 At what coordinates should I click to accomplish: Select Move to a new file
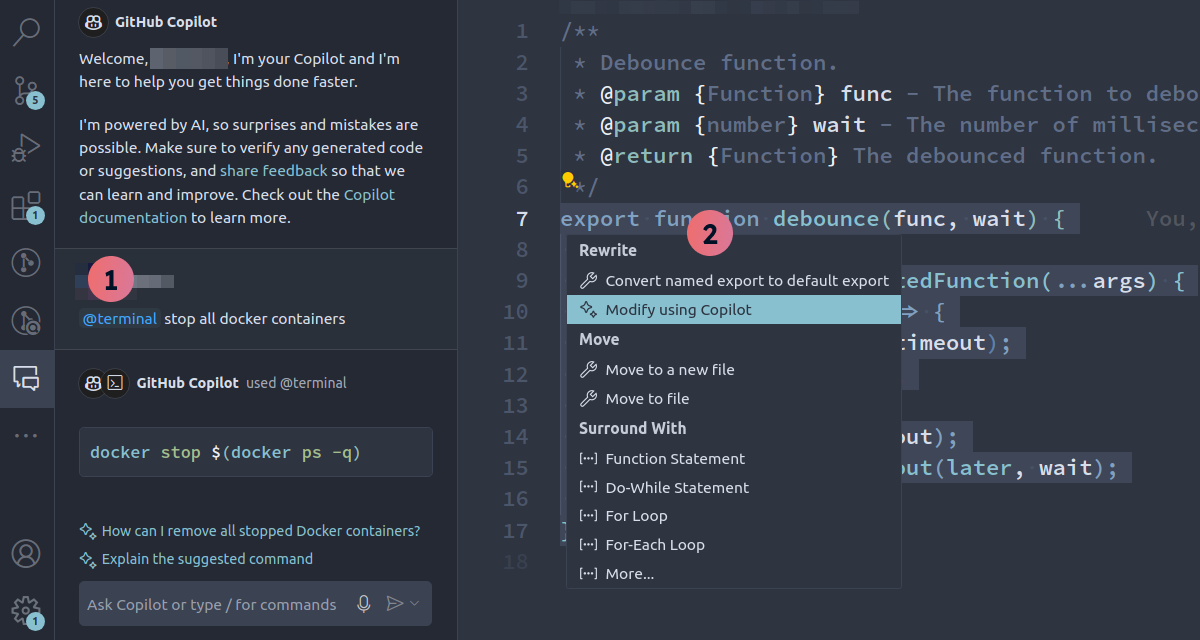click(734, 370)
